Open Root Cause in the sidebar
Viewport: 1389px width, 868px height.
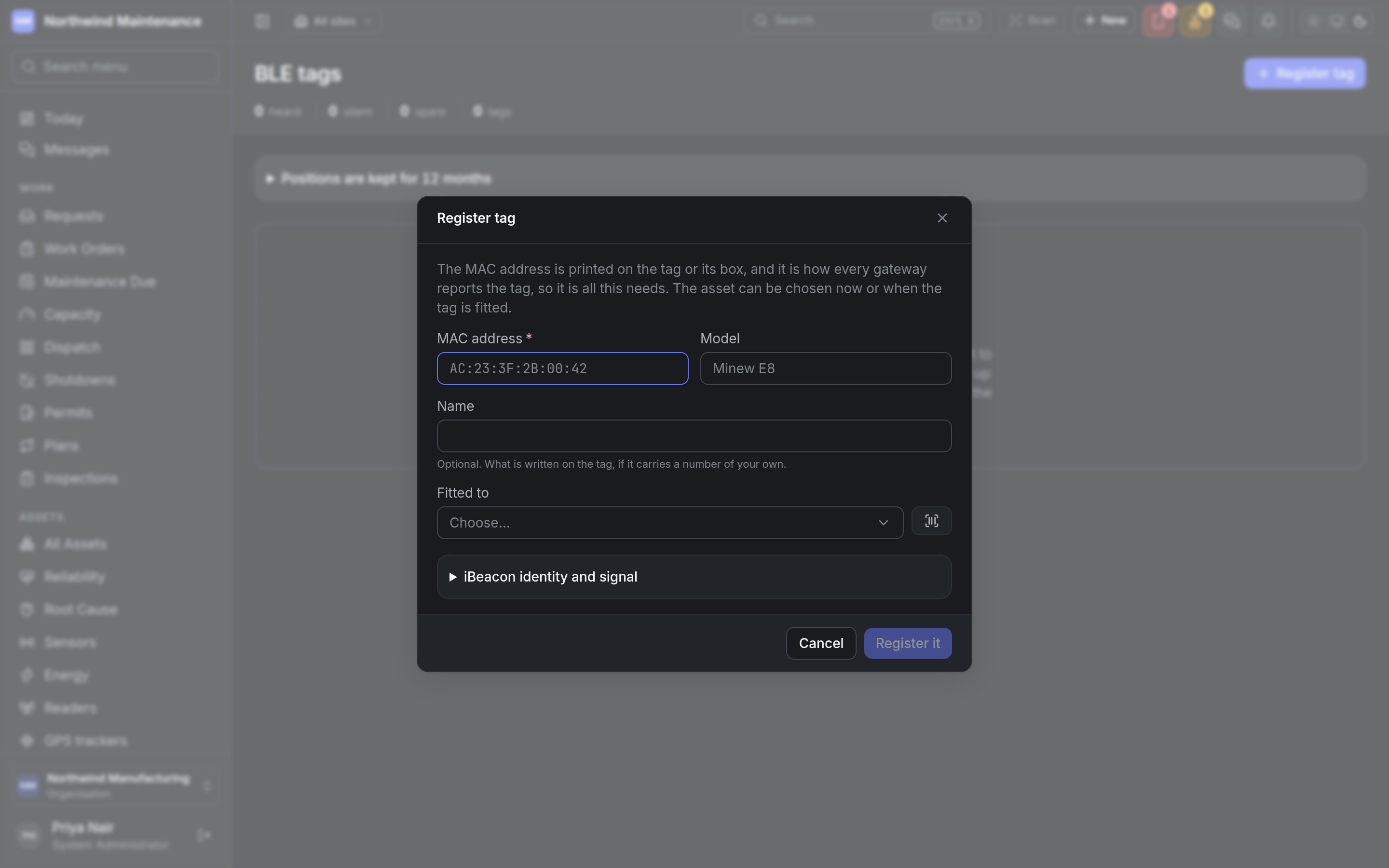115,610
